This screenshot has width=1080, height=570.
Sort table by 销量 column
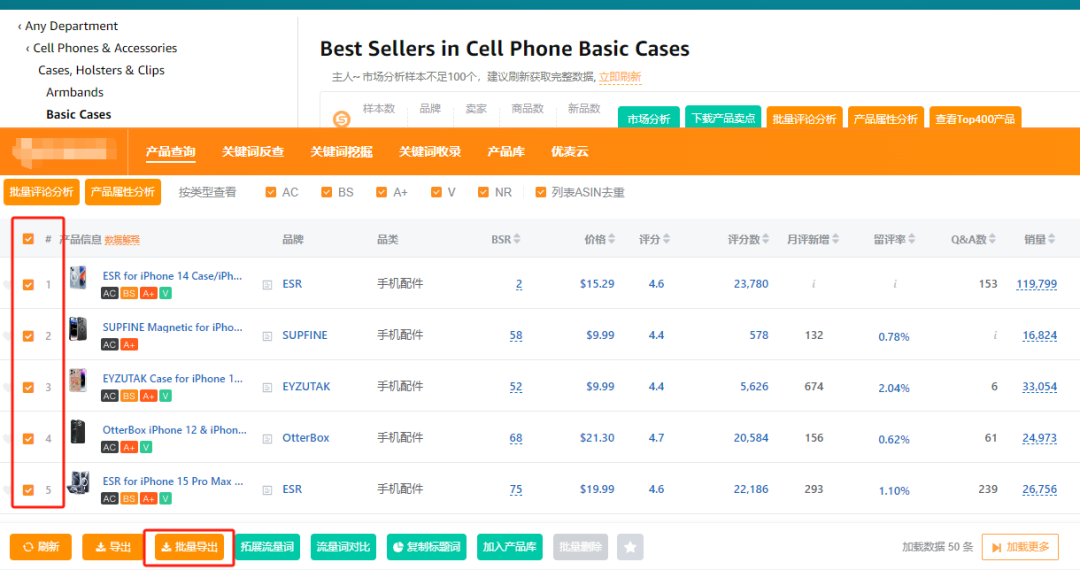click(1039, 239)
